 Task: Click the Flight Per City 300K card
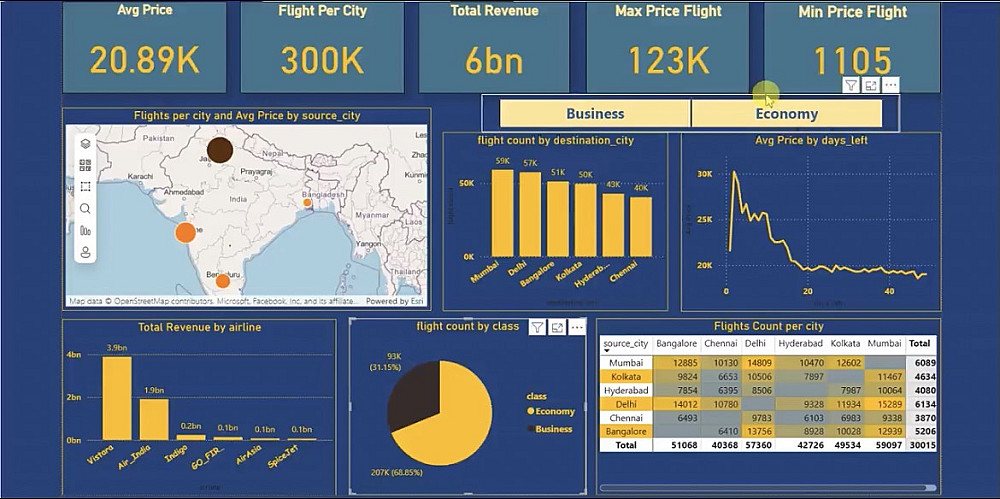(322, 47)
